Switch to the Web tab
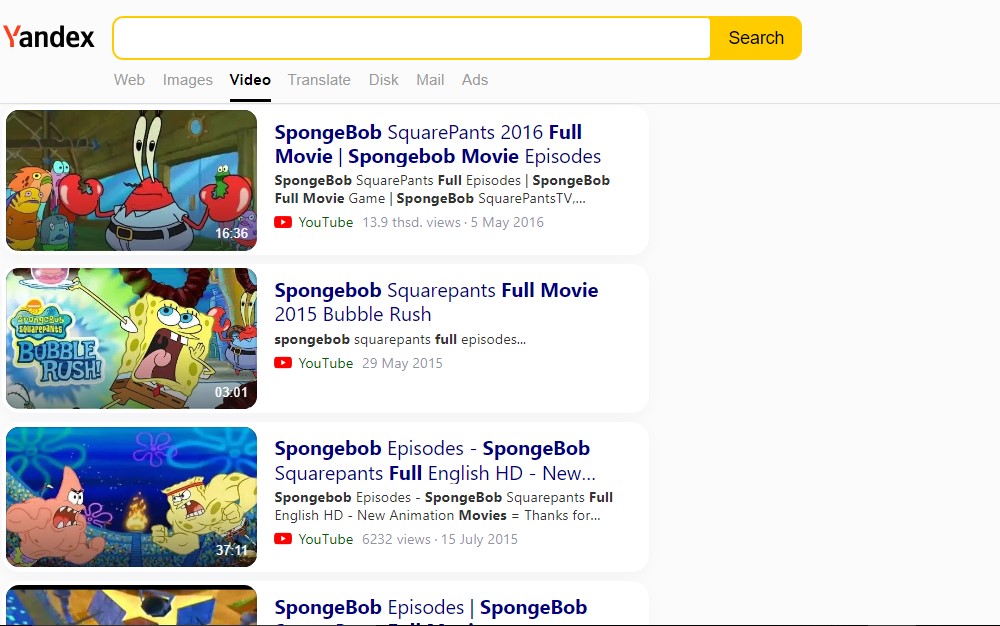 tap(129, 80)
